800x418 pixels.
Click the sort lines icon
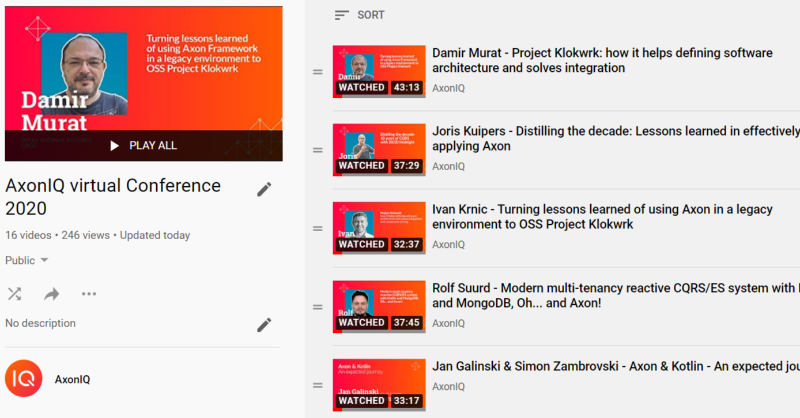click(341, 15)
